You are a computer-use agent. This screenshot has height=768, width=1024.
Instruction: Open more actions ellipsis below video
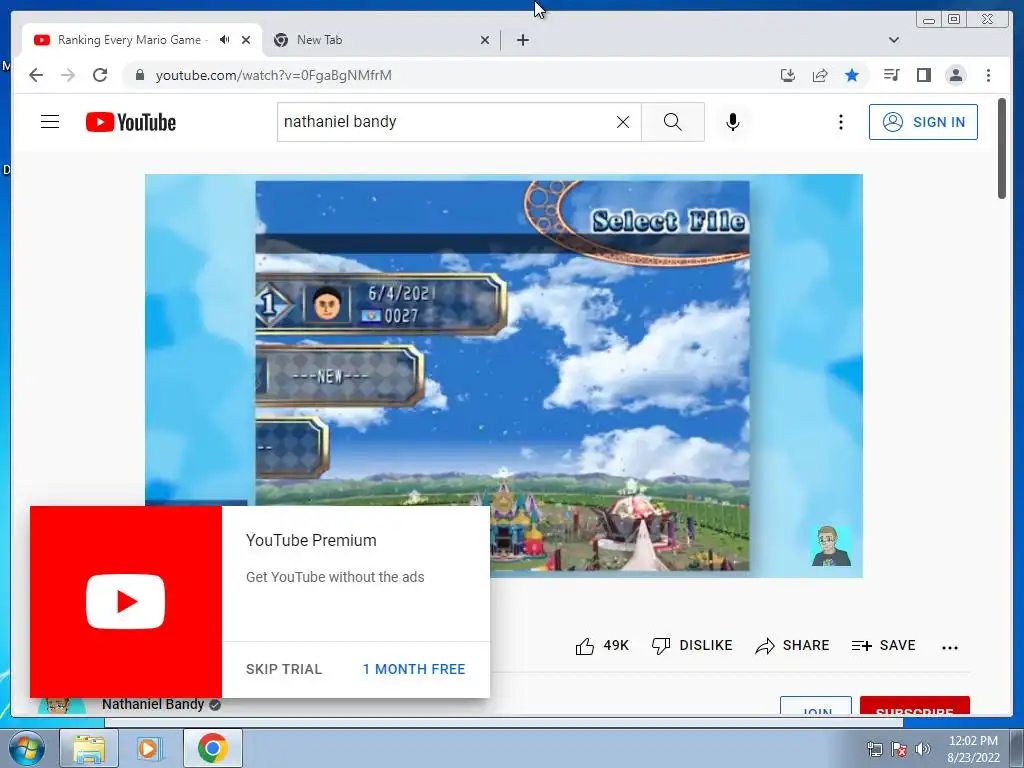(950, 647)
